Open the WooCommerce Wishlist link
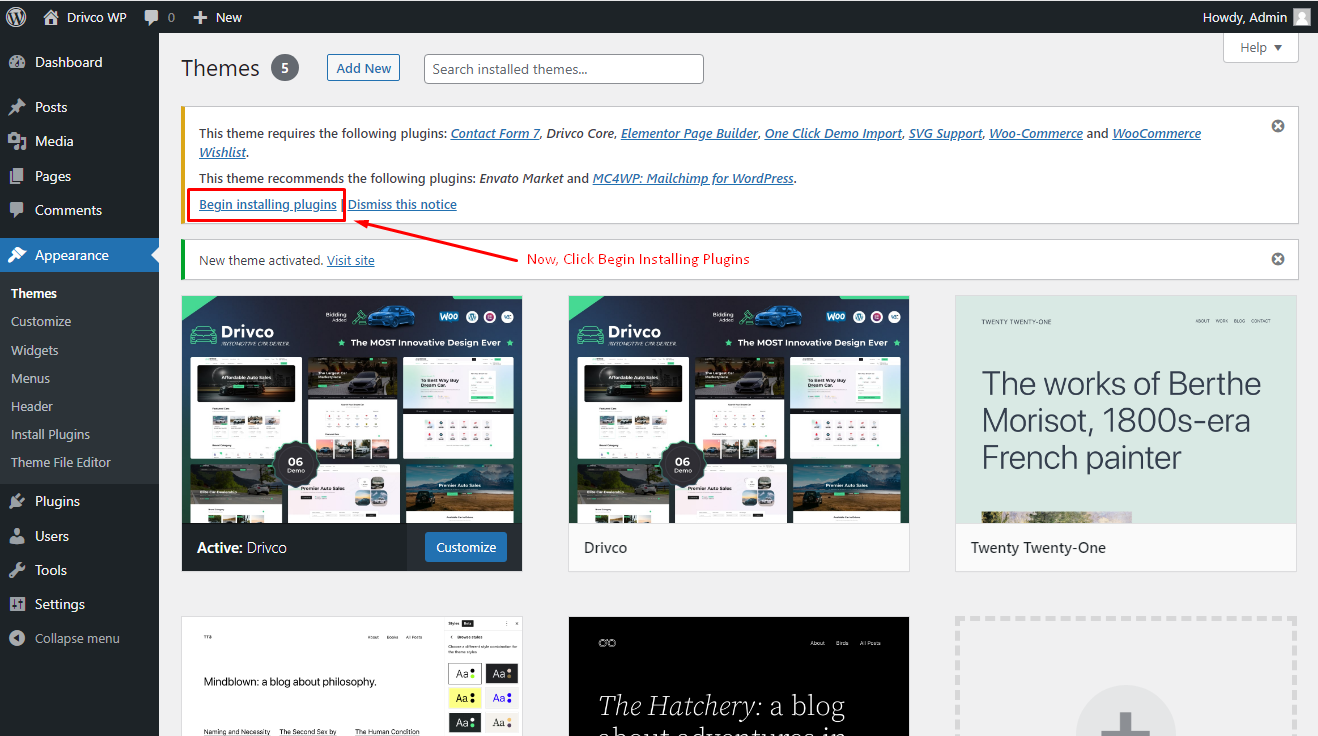 tap(1157, 133)
